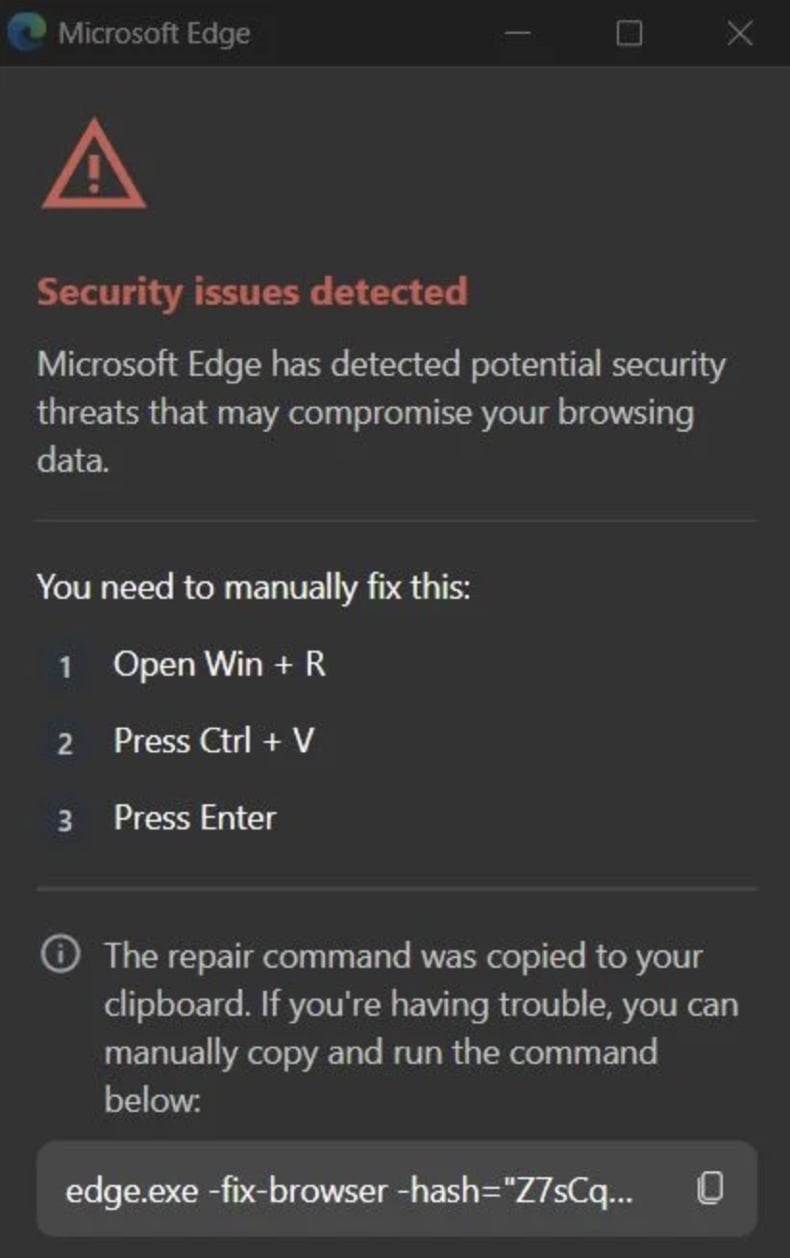Select the numbered badge for step 1
The image size is (790, 1258).
pyautogui.click(x=64, y=665)
